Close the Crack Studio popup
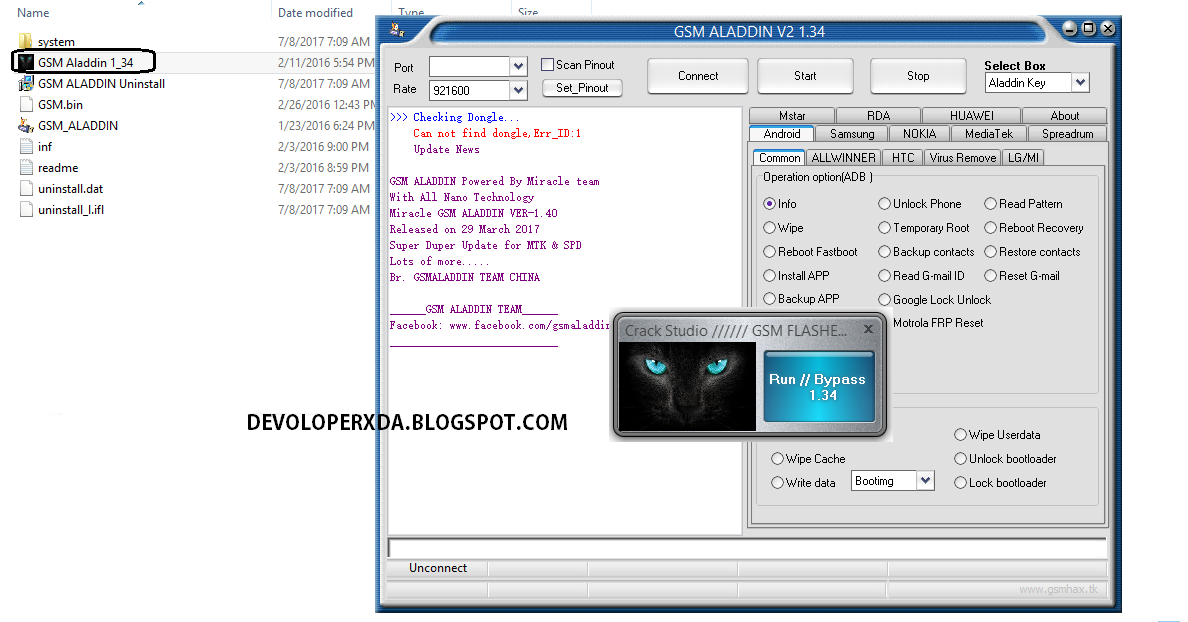This screenshot has width=1188, height=622. (868, 329)
